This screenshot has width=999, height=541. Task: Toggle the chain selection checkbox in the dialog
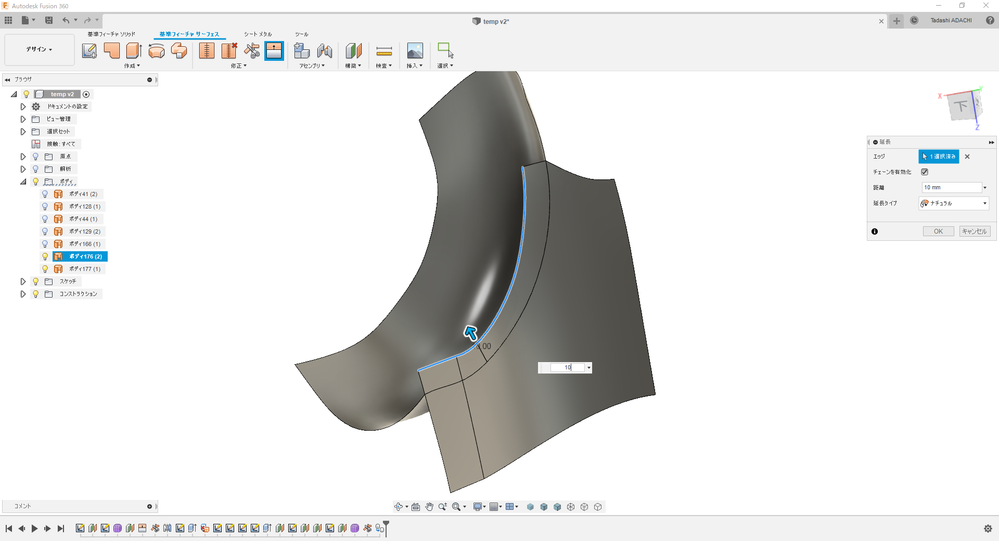click(x=924, y=172)
